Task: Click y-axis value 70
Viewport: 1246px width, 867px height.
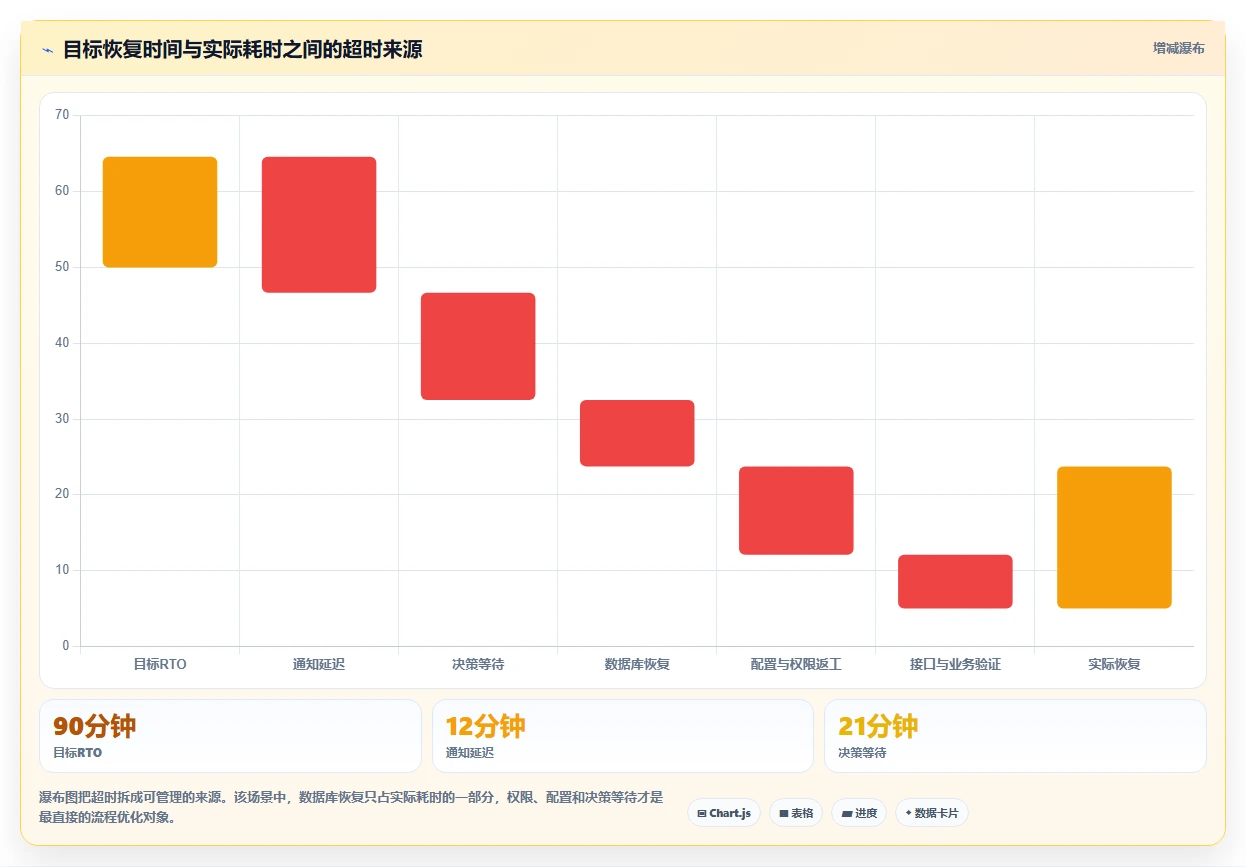Action: tap(62, 115)
